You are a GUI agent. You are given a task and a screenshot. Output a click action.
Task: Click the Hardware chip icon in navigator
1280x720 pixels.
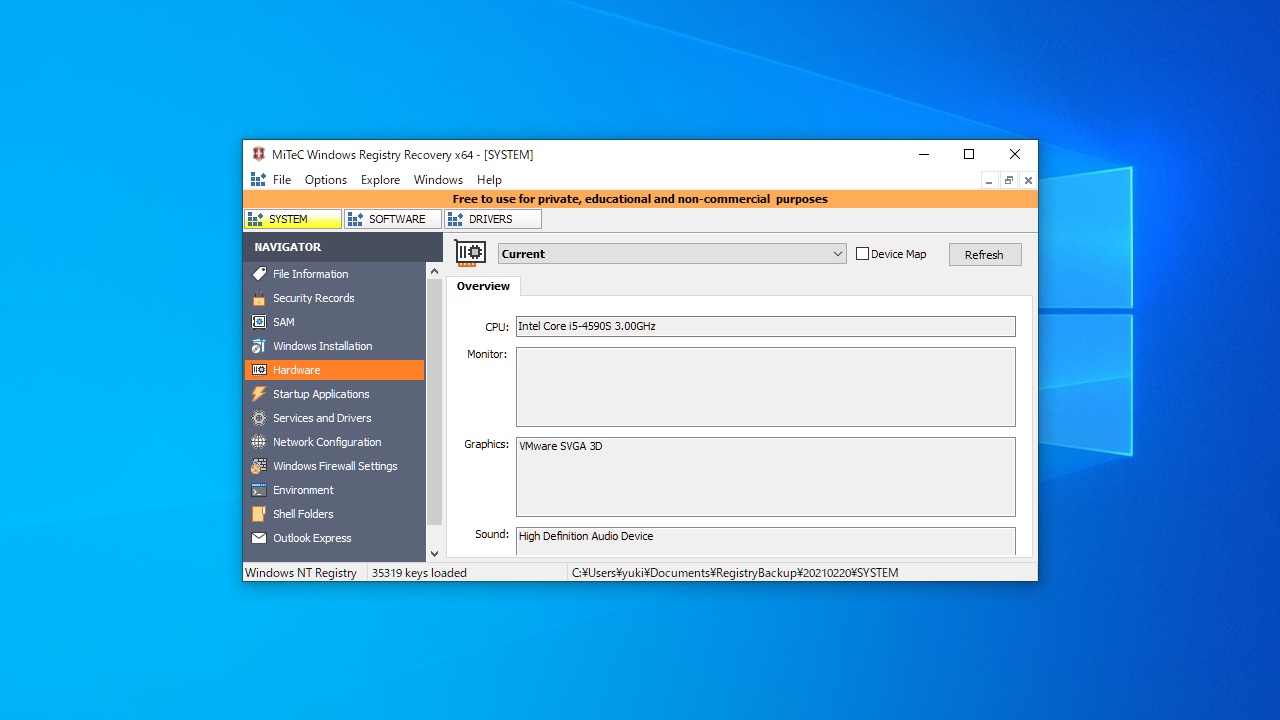[259, 370]
